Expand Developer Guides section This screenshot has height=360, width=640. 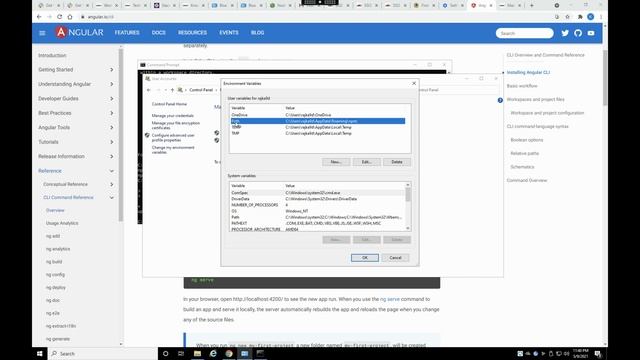111,98
